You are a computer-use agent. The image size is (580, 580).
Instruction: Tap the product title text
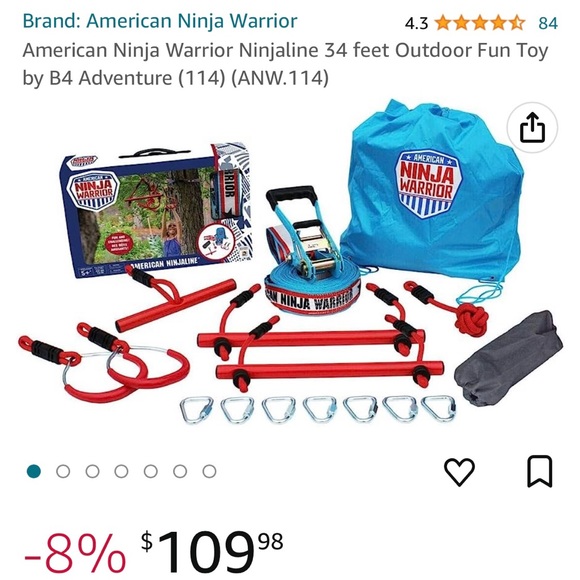pos(285,64)
